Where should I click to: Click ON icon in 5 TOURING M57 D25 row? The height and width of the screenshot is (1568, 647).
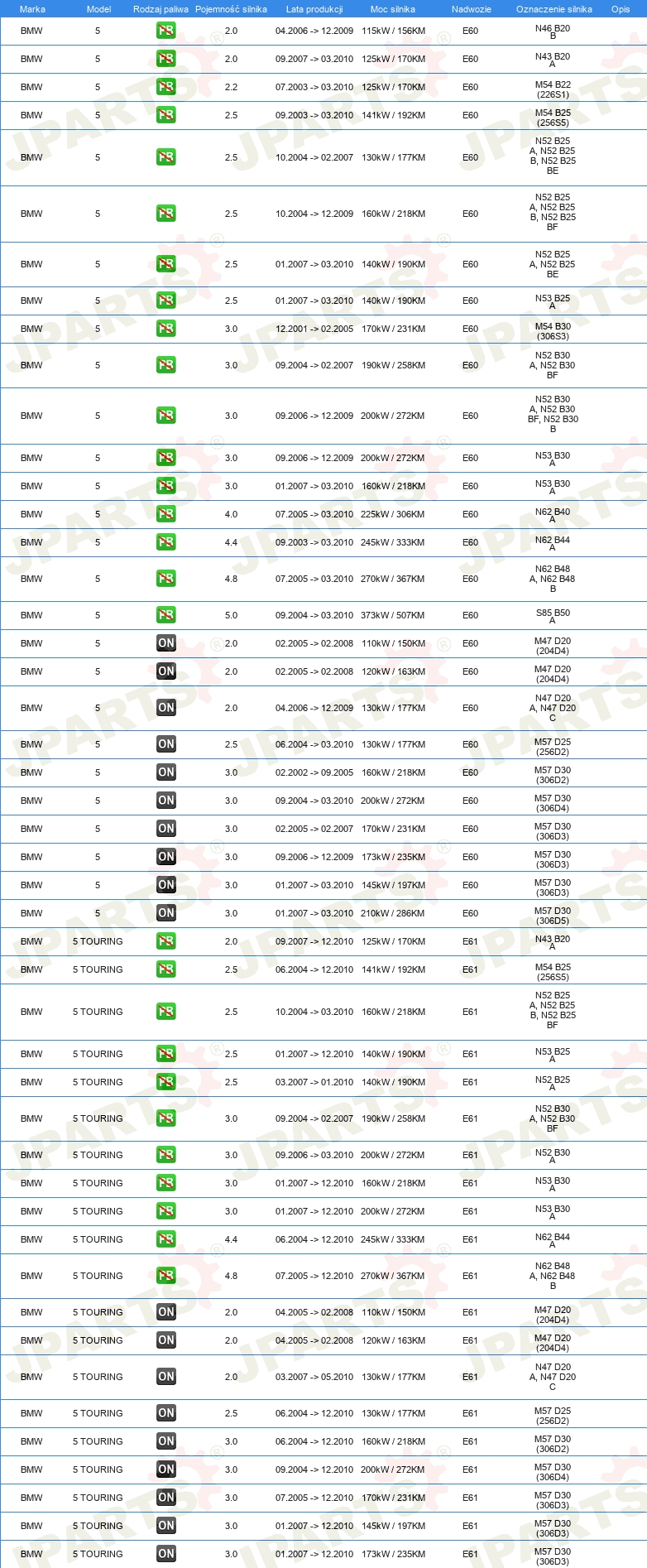pyautogui.click(x=166, y=1413)
